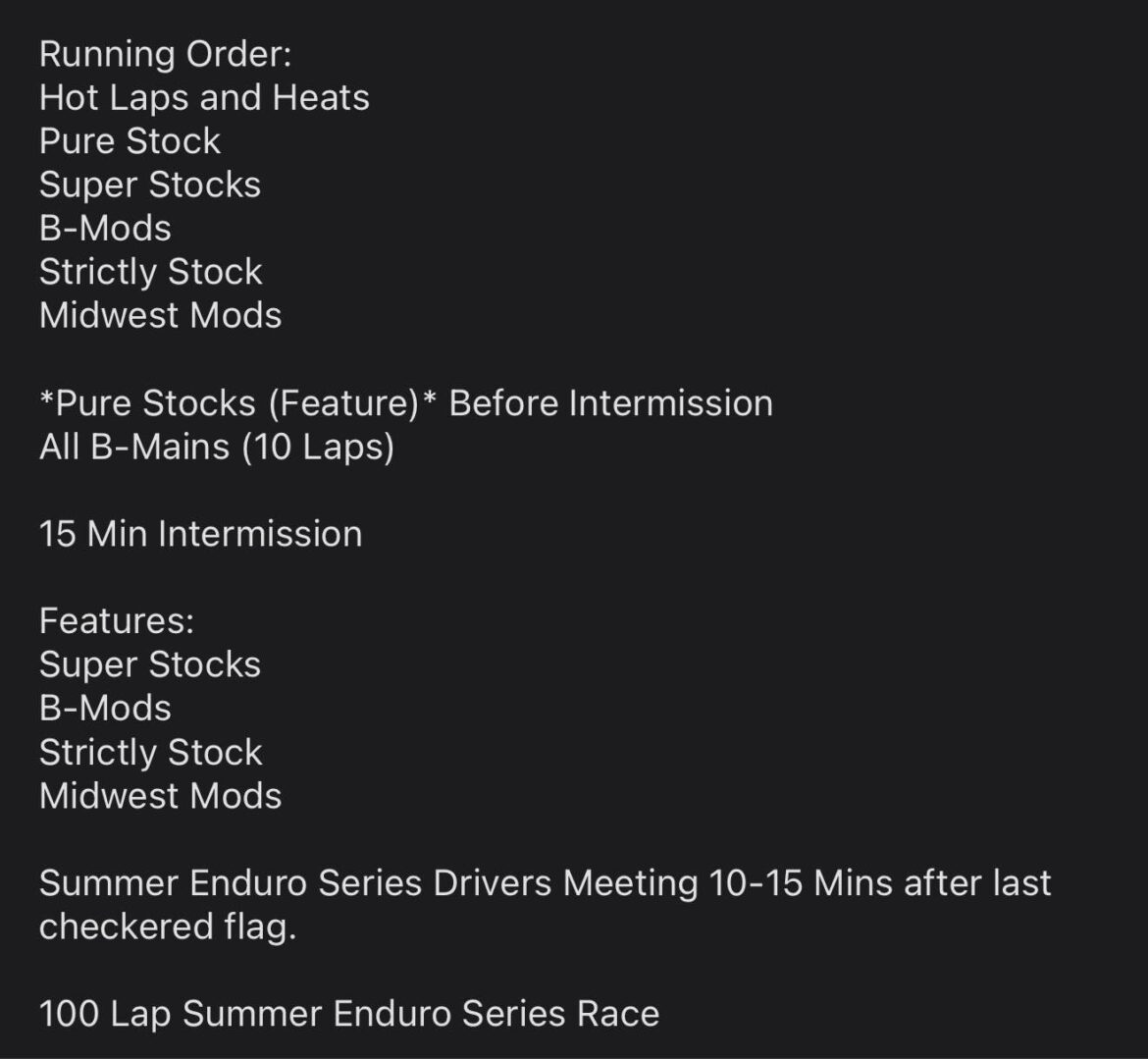1148x1059 pixels.
Task: Select the "100 Lap Summer Enduro Series Race" line
Action: point(349,1013)
